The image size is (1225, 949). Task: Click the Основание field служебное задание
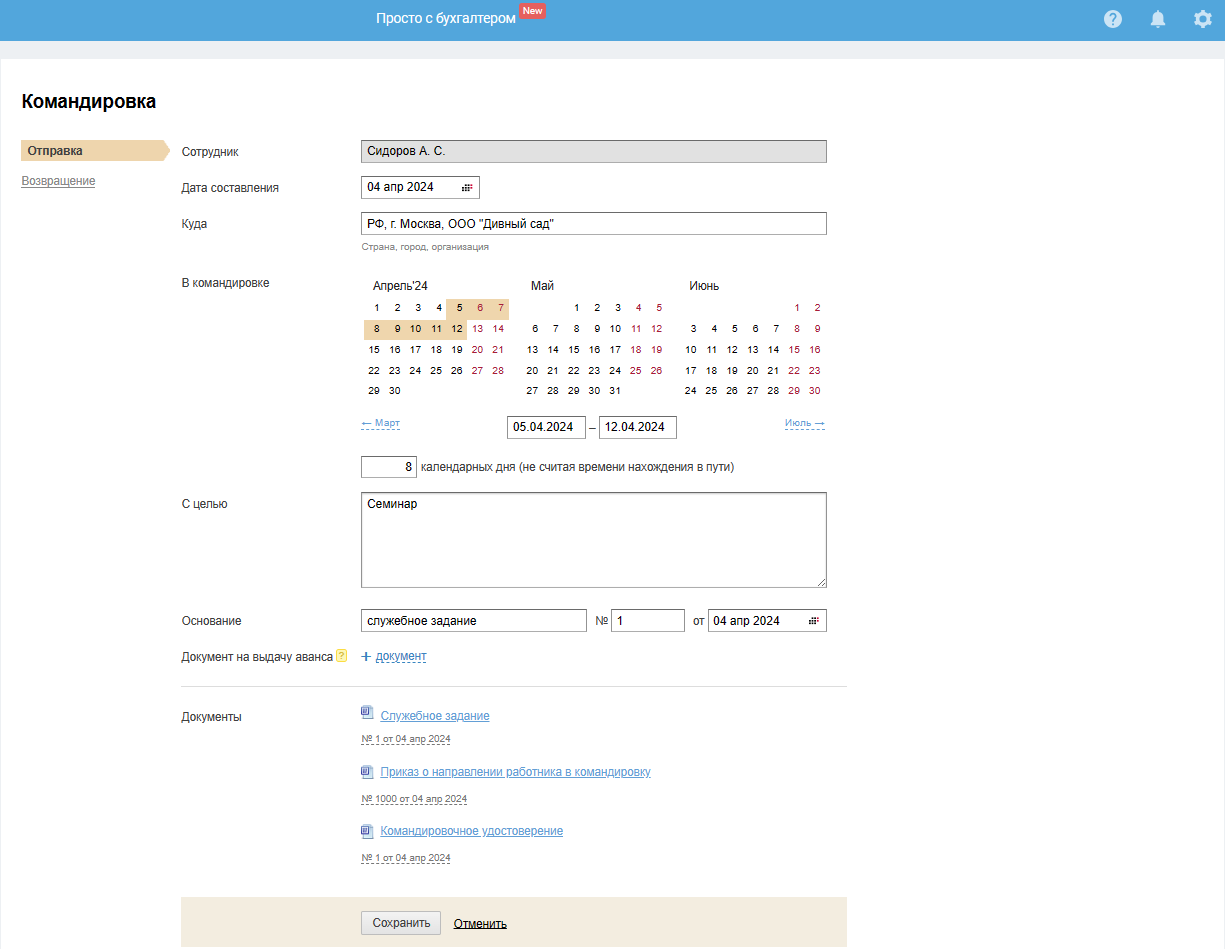(474, 621)
